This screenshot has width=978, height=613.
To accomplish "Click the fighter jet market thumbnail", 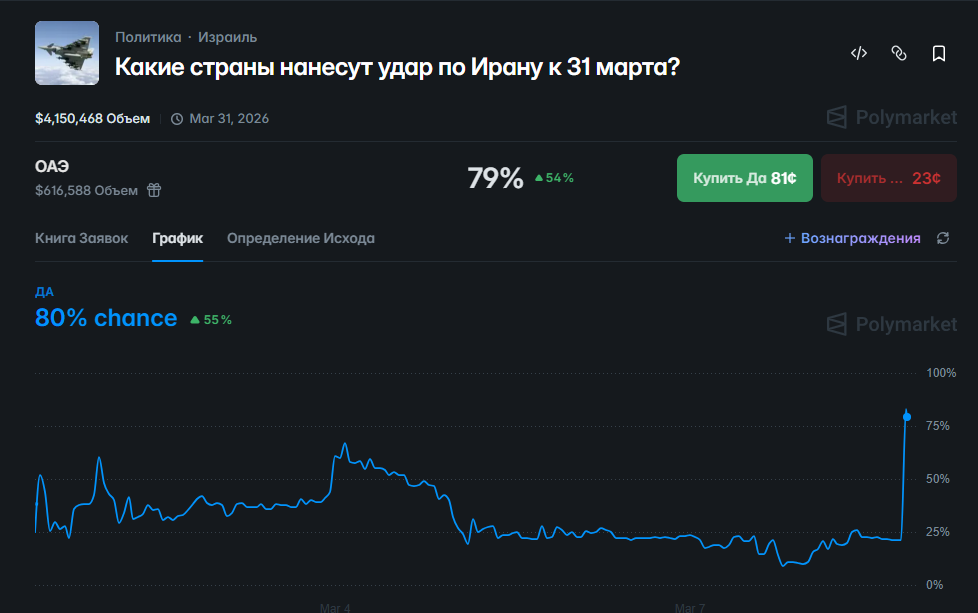I will point(67,53).
